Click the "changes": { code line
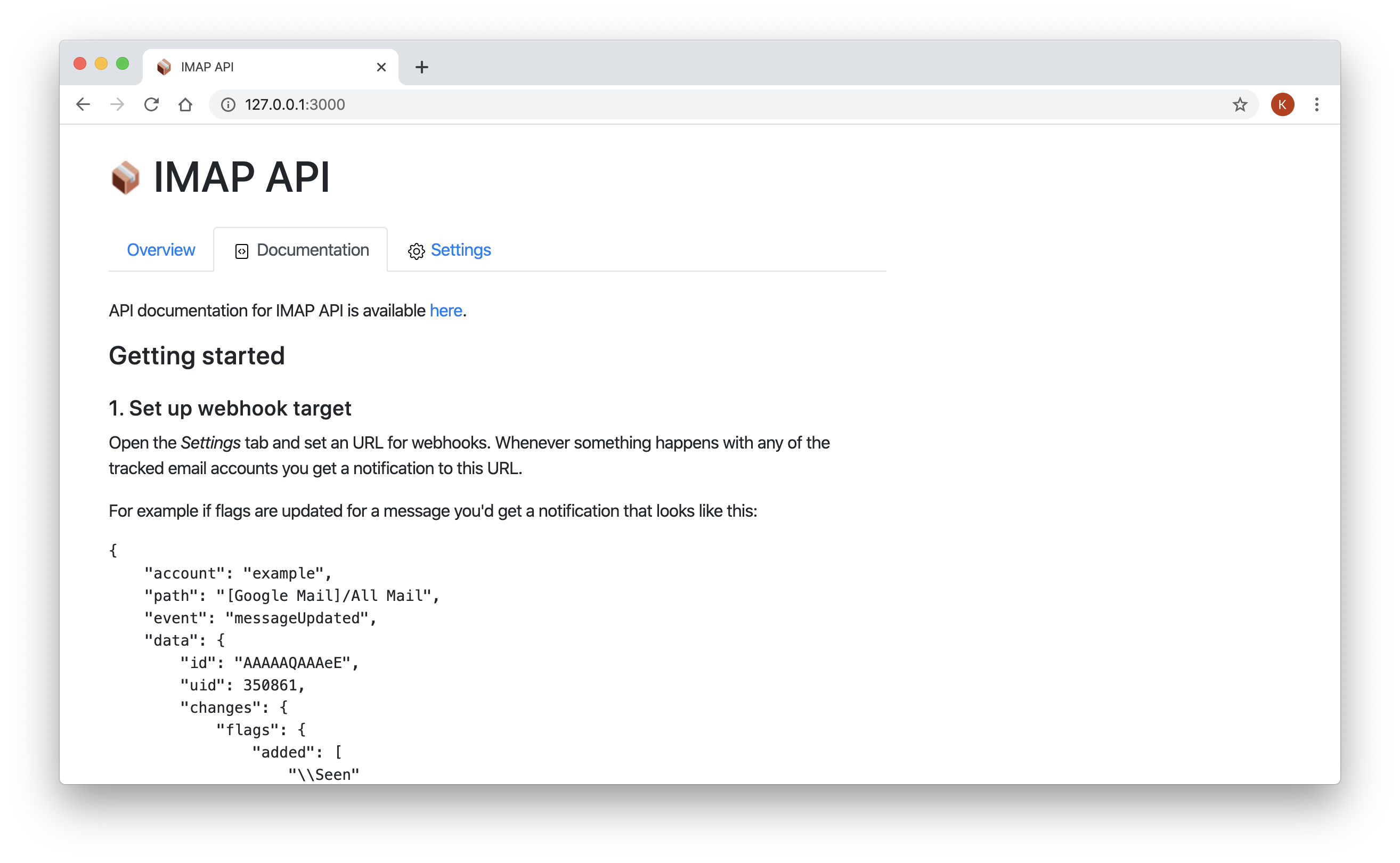Screen dimensions: 1400x863 (234, 708)
